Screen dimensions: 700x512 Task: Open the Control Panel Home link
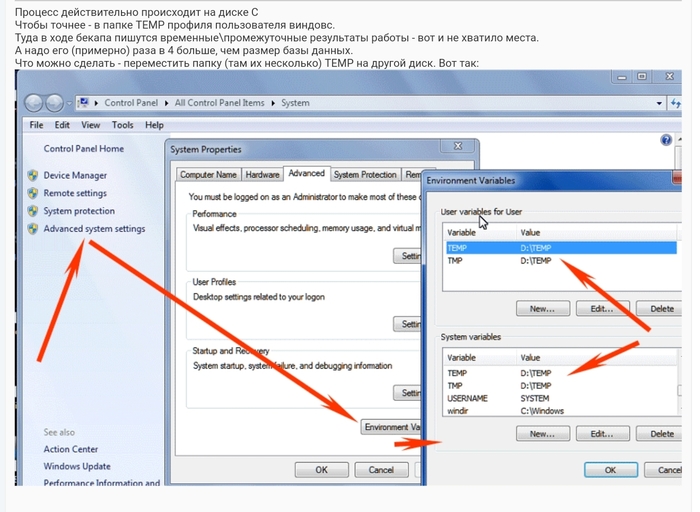(x=83, y=149)
